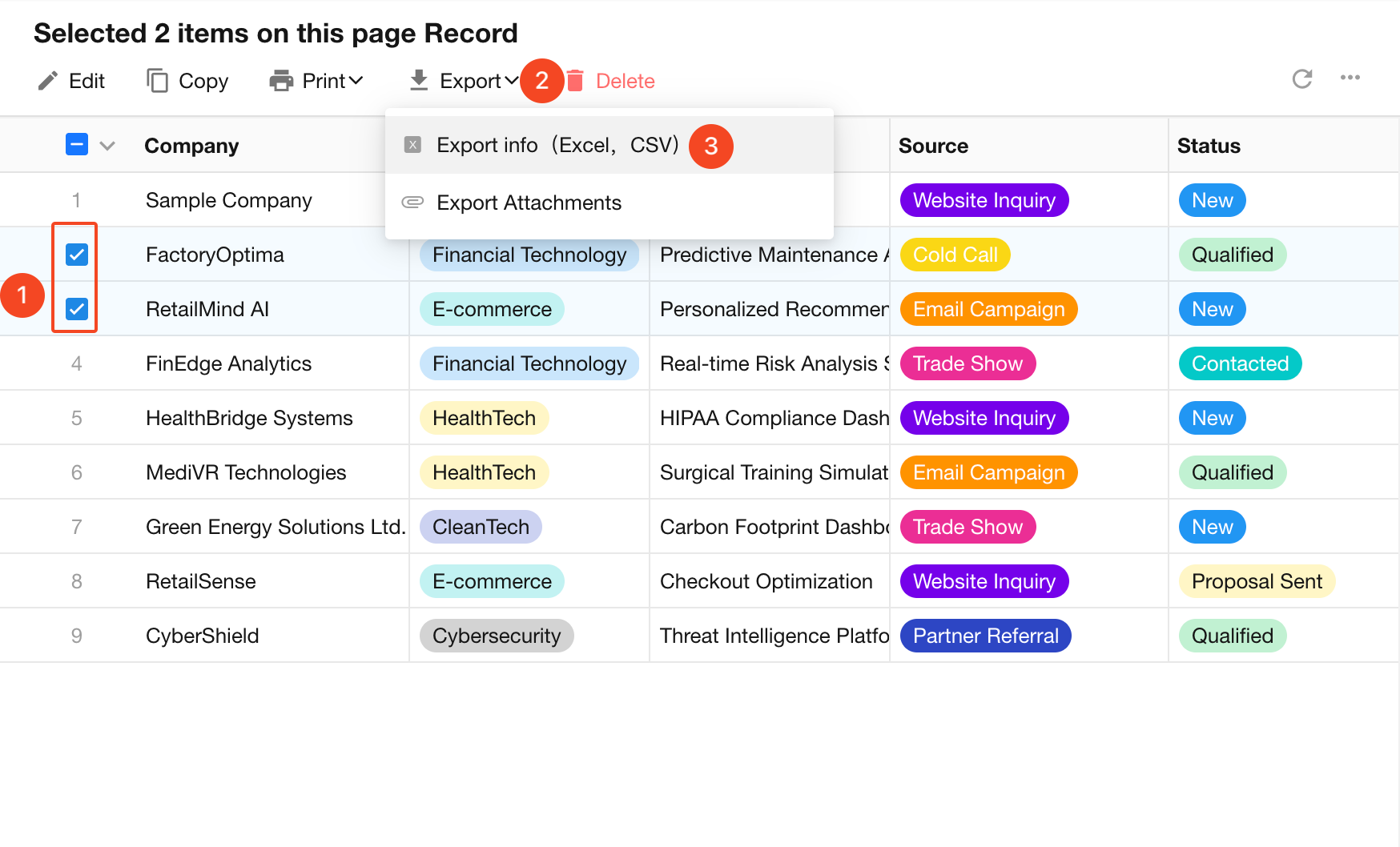Collapse the Export dropdown chevron

[511, 81]
